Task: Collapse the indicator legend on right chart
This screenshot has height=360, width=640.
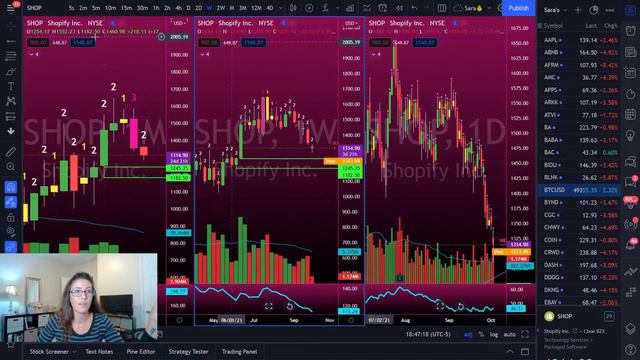Action: pyautogui.click(x=376, y=54)
